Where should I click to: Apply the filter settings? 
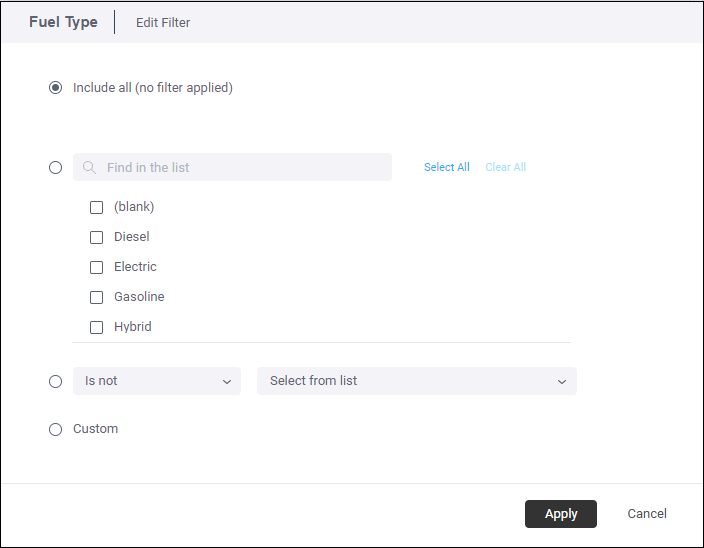(x=561, y=514)
